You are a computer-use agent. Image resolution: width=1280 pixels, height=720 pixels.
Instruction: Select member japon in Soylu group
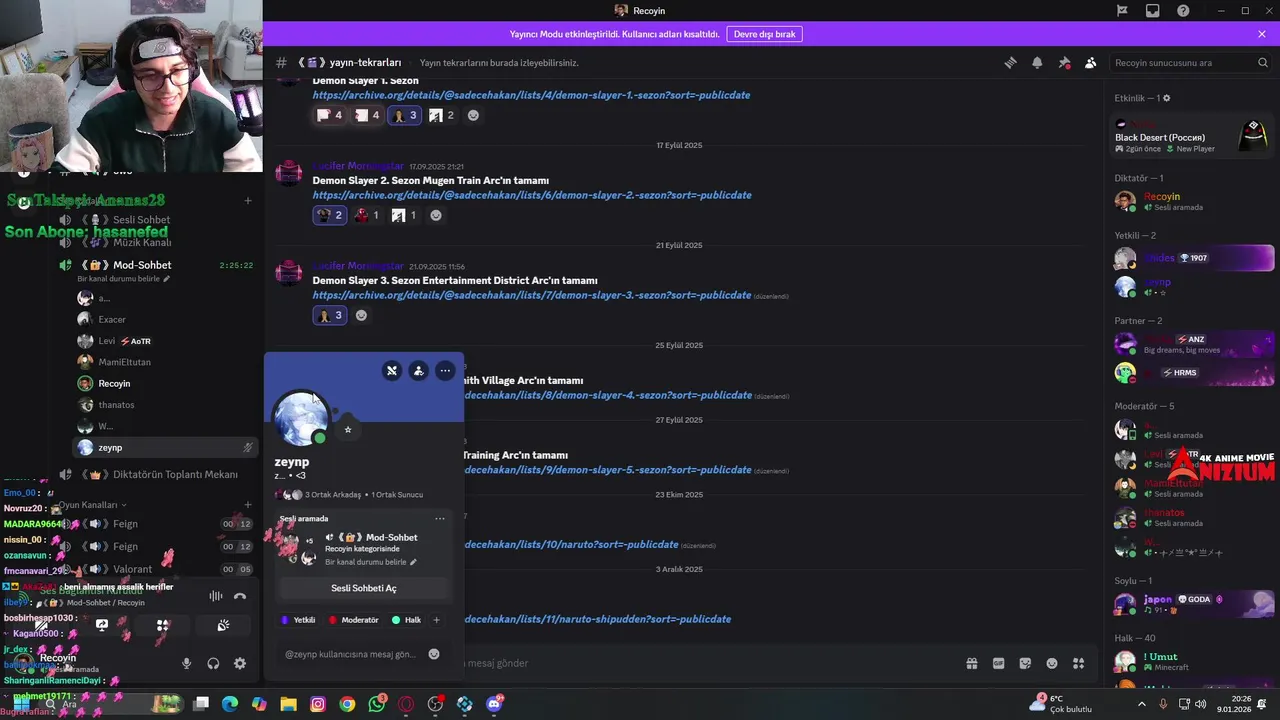coord(1192,604)
